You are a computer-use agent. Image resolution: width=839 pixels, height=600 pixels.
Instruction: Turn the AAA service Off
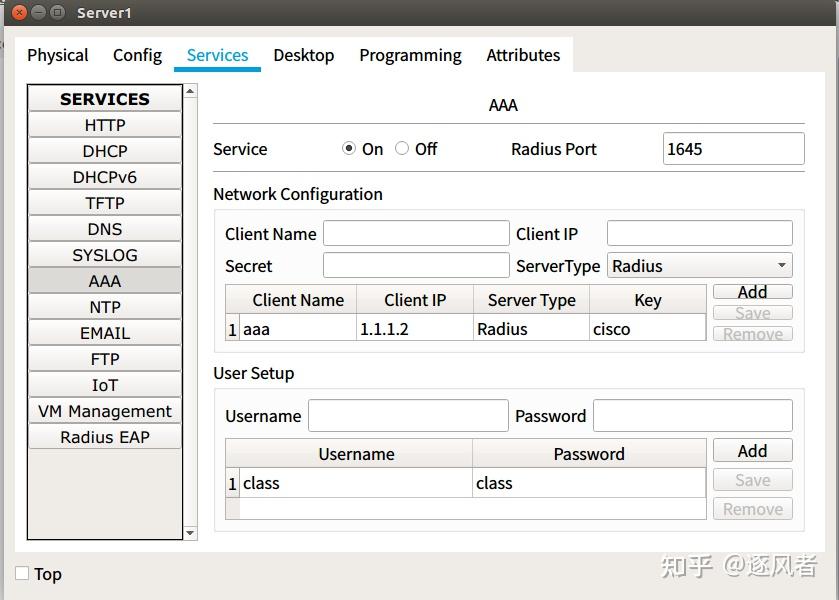tap(402, 148)
